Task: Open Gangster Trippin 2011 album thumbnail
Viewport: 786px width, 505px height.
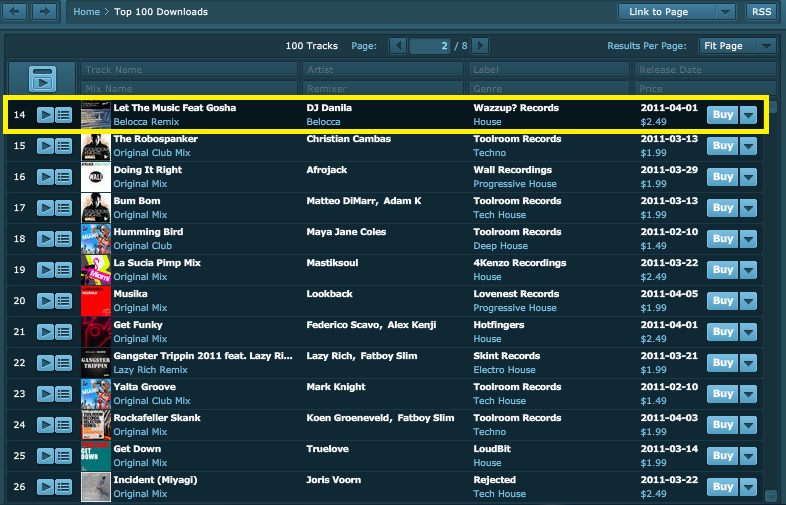Action: click(96, 363)
